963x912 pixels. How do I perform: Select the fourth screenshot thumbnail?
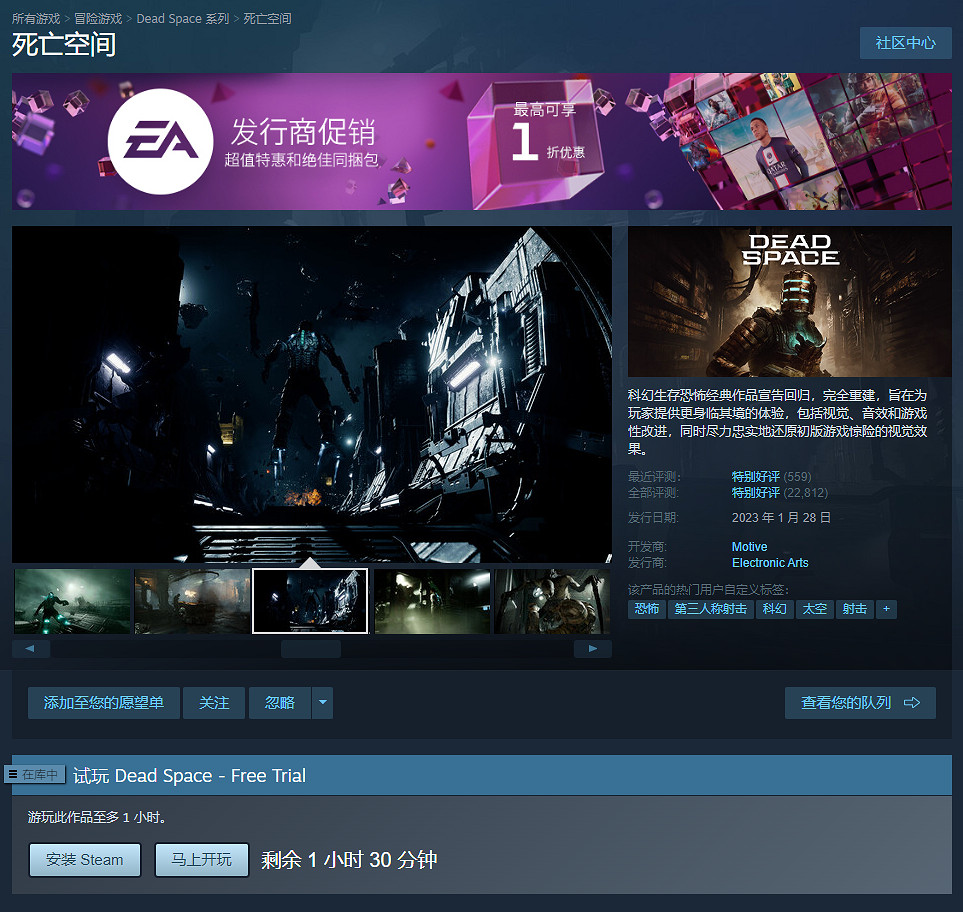(431, 601)
